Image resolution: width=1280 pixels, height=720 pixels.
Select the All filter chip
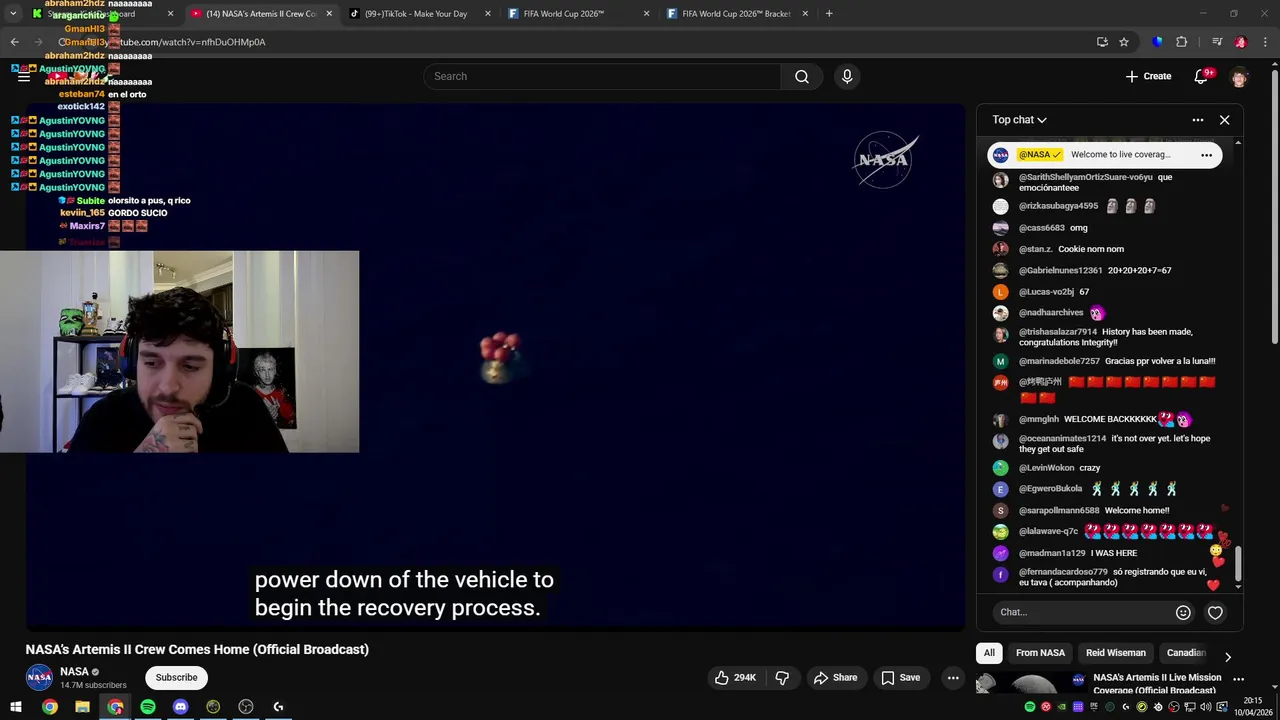989,653
